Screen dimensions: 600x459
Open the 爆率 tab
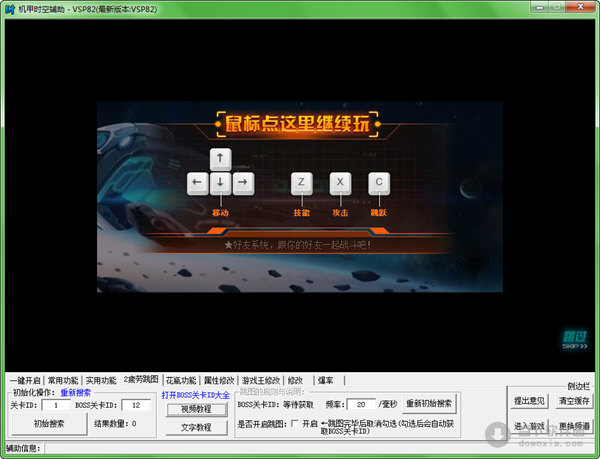(x=326, y=380)
